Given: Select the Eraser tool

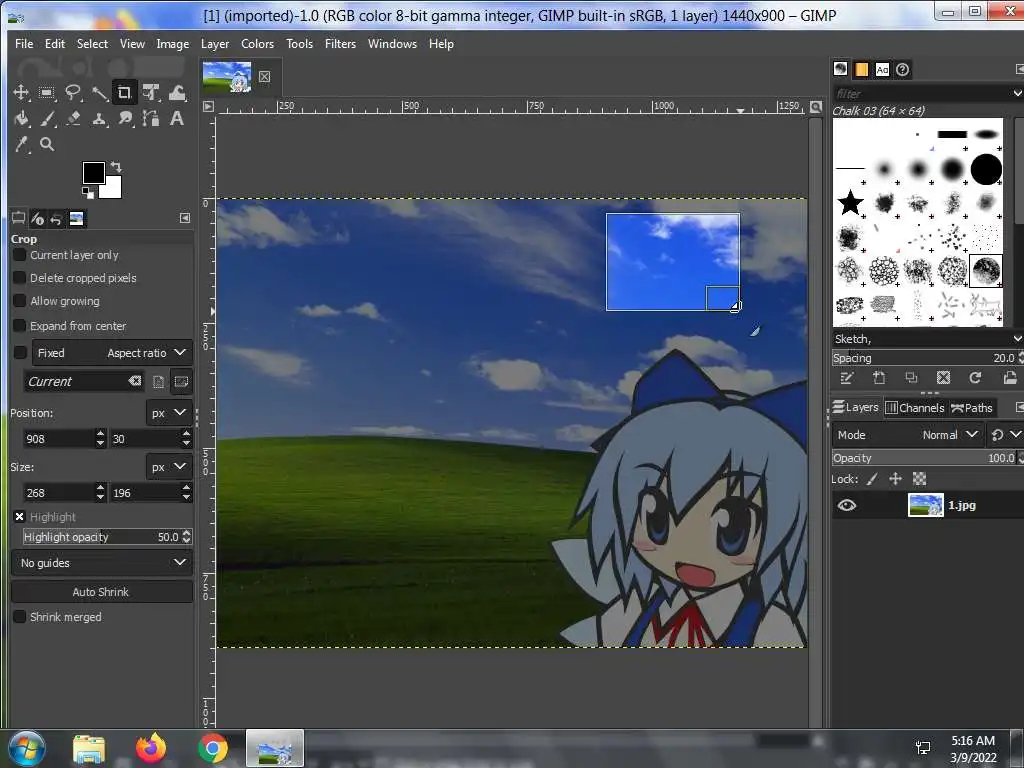Looking at the screenshot, I should 72,119.
